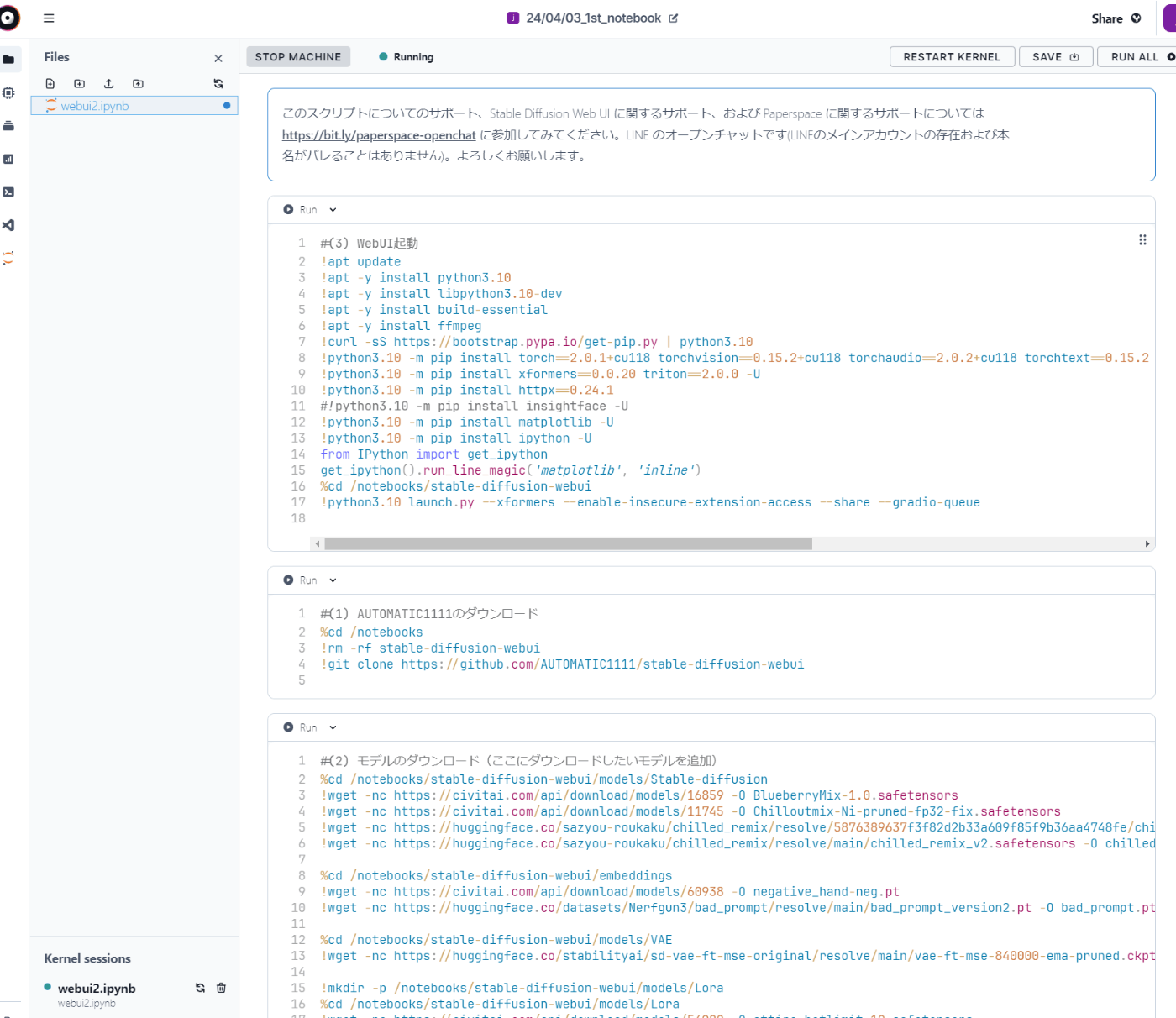Click the '%cd' models/VAE line

click(496, 940)
